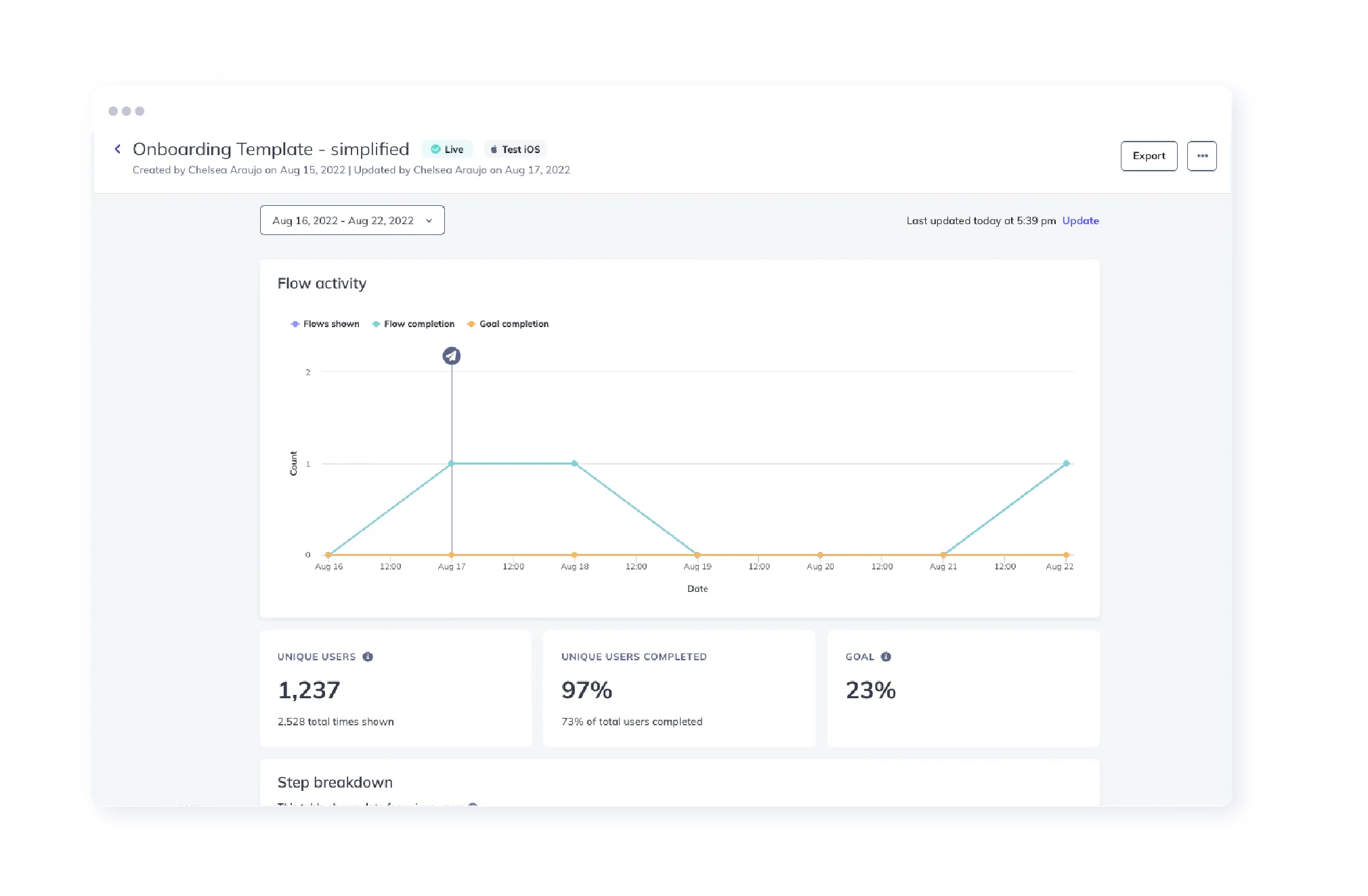Click the Unique Users info icon

coord(368,657)
